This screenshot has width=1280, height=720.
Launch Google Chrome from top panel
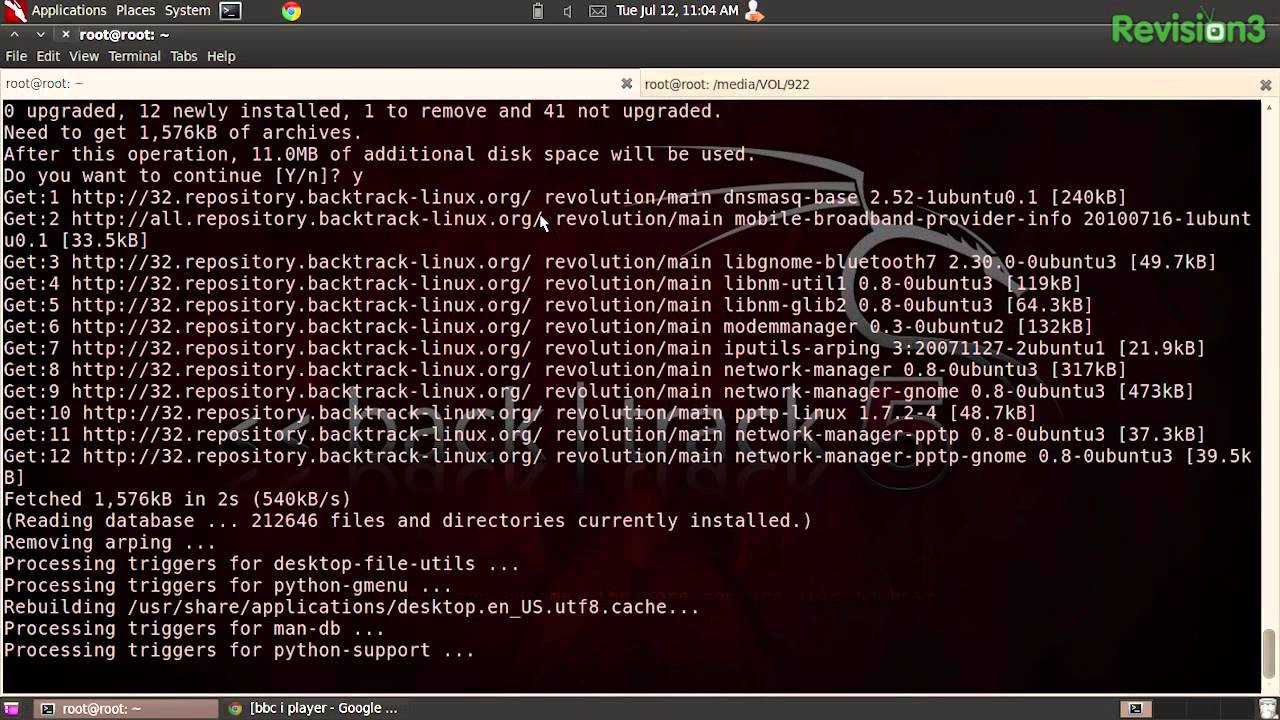pos(291,11)
